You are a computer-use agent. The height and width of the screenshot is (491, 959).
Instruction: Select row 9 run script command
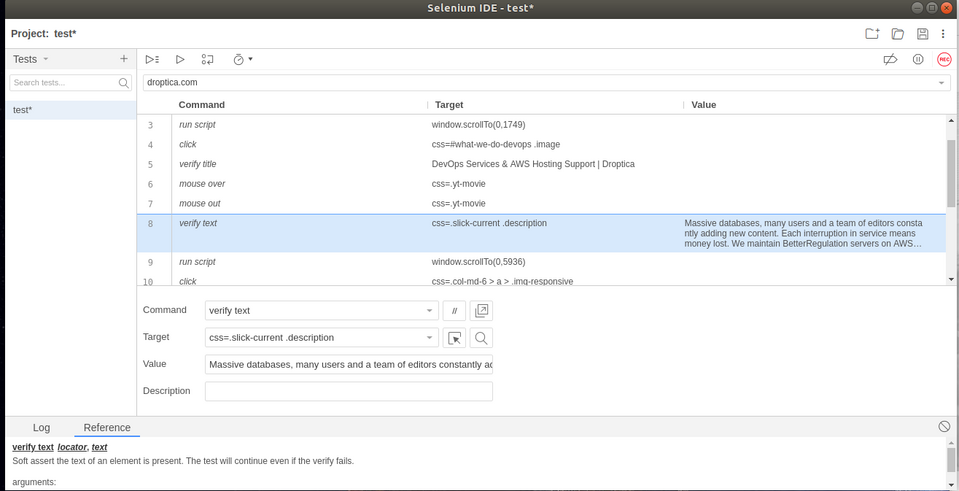pos(541,262)
